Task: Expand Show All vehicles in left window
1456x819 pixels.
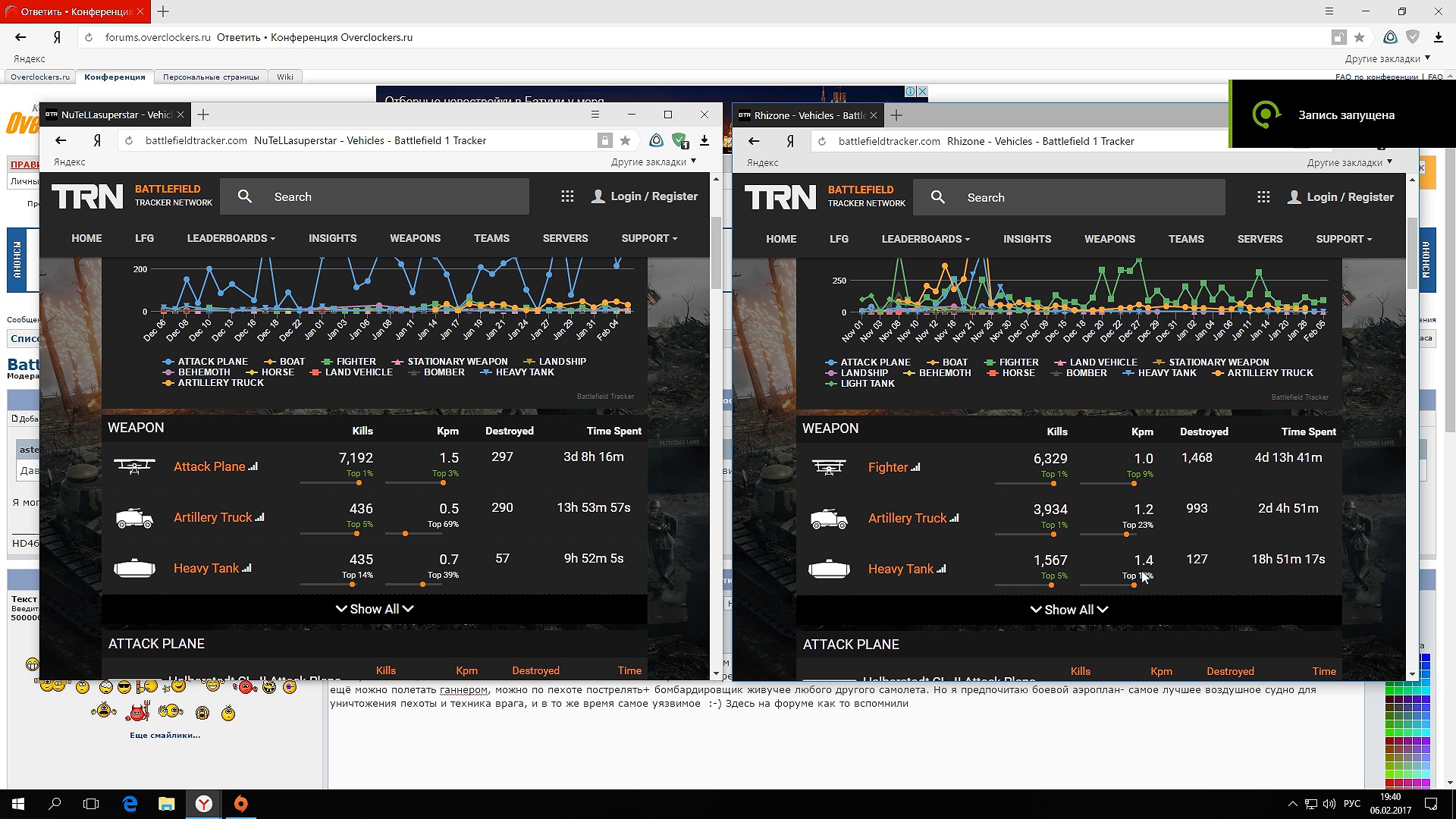Action: click(375, 609)
